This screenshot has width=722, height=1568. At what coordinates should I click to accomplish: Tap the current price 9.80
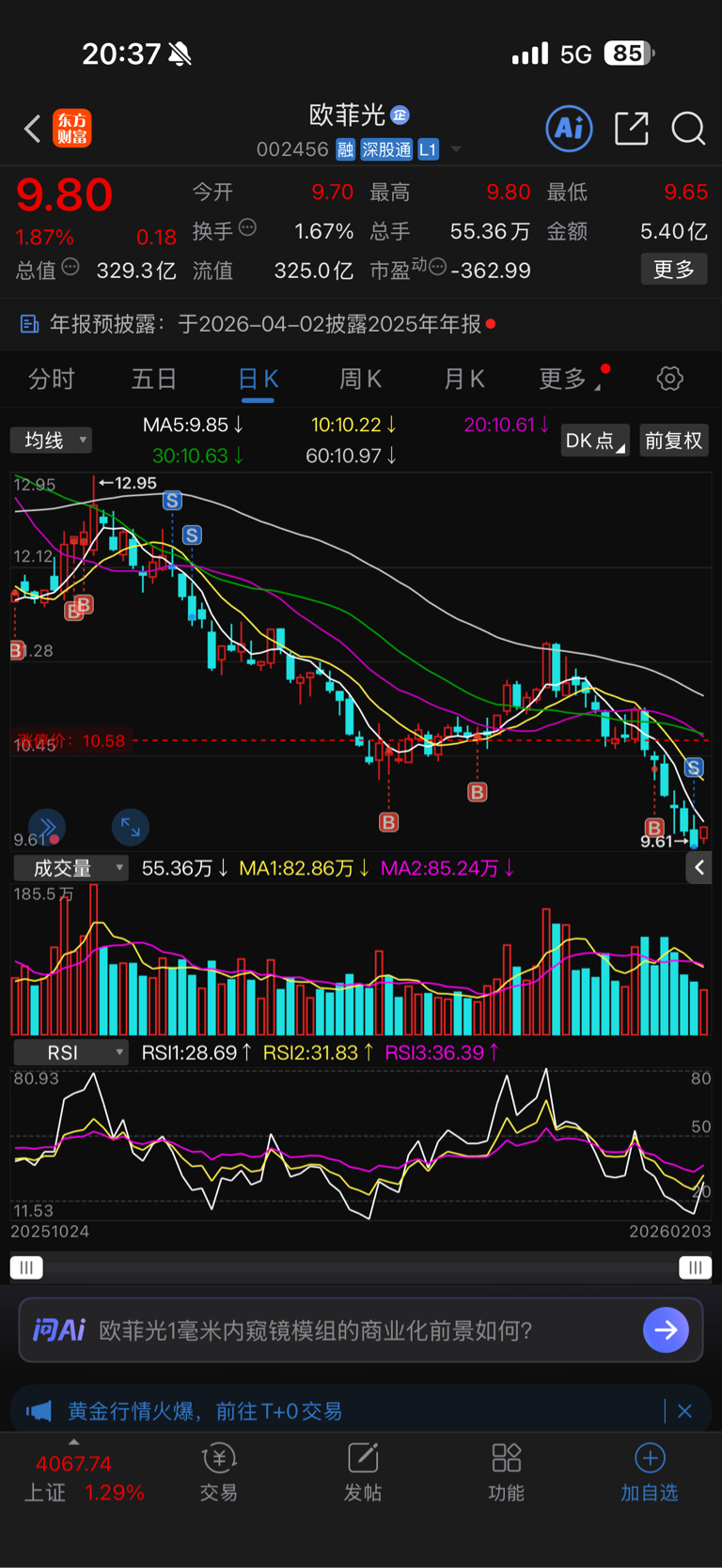(64, 194)
